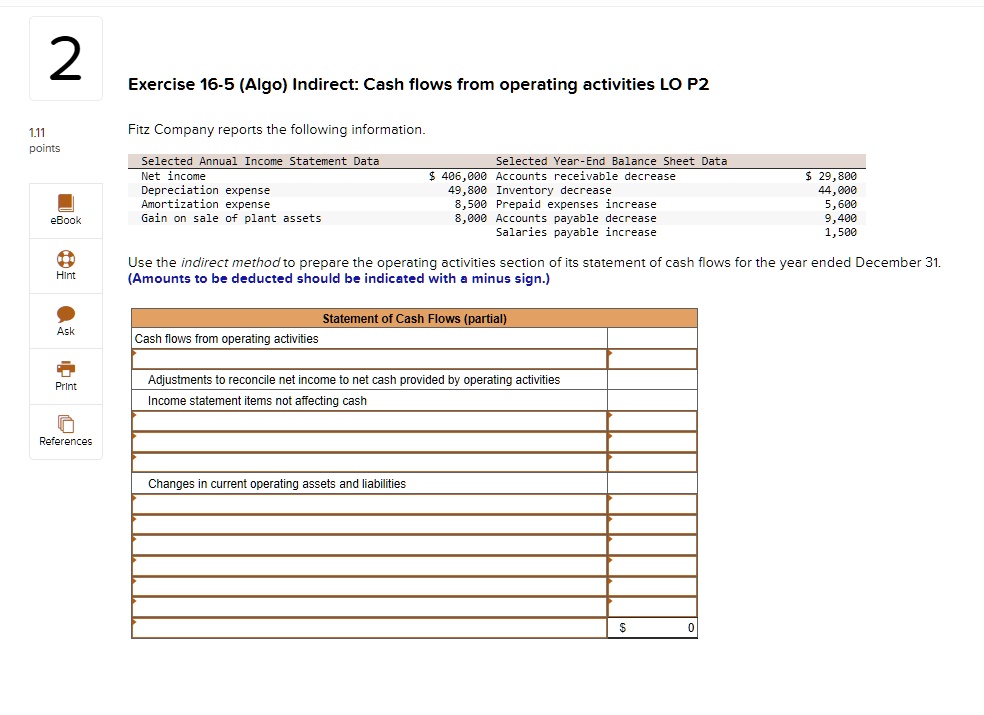Open the second dropdown under Income statement items not affecting cash

[x=370, y=441]
